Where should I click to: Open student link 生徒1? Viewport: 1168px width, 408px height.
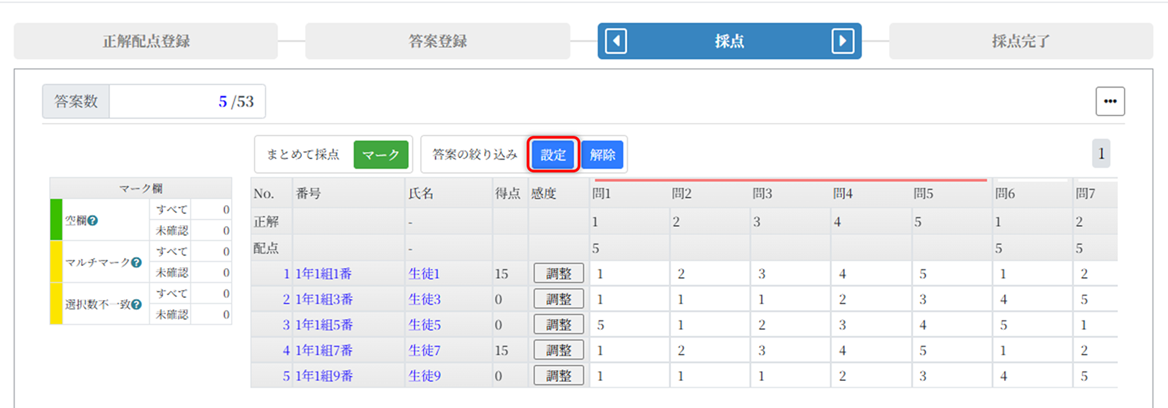(x=425, y=274)
